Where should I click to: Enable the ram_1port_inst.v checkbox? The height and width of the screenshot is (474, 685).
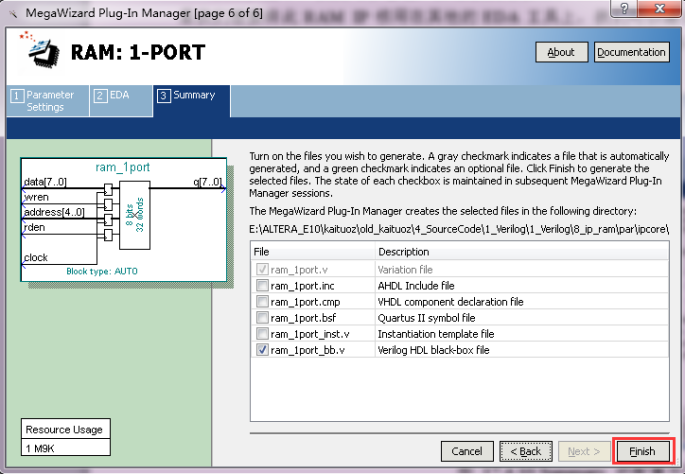pyautogui.click(x=262, y=334)
